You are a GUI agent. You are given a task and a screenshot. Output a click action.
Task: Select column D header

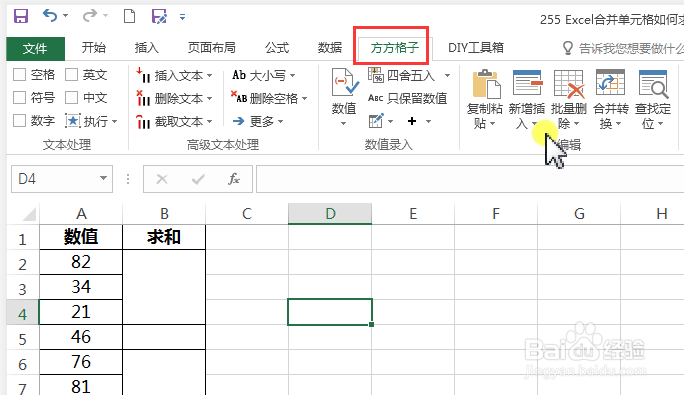[x=330, y=214]
